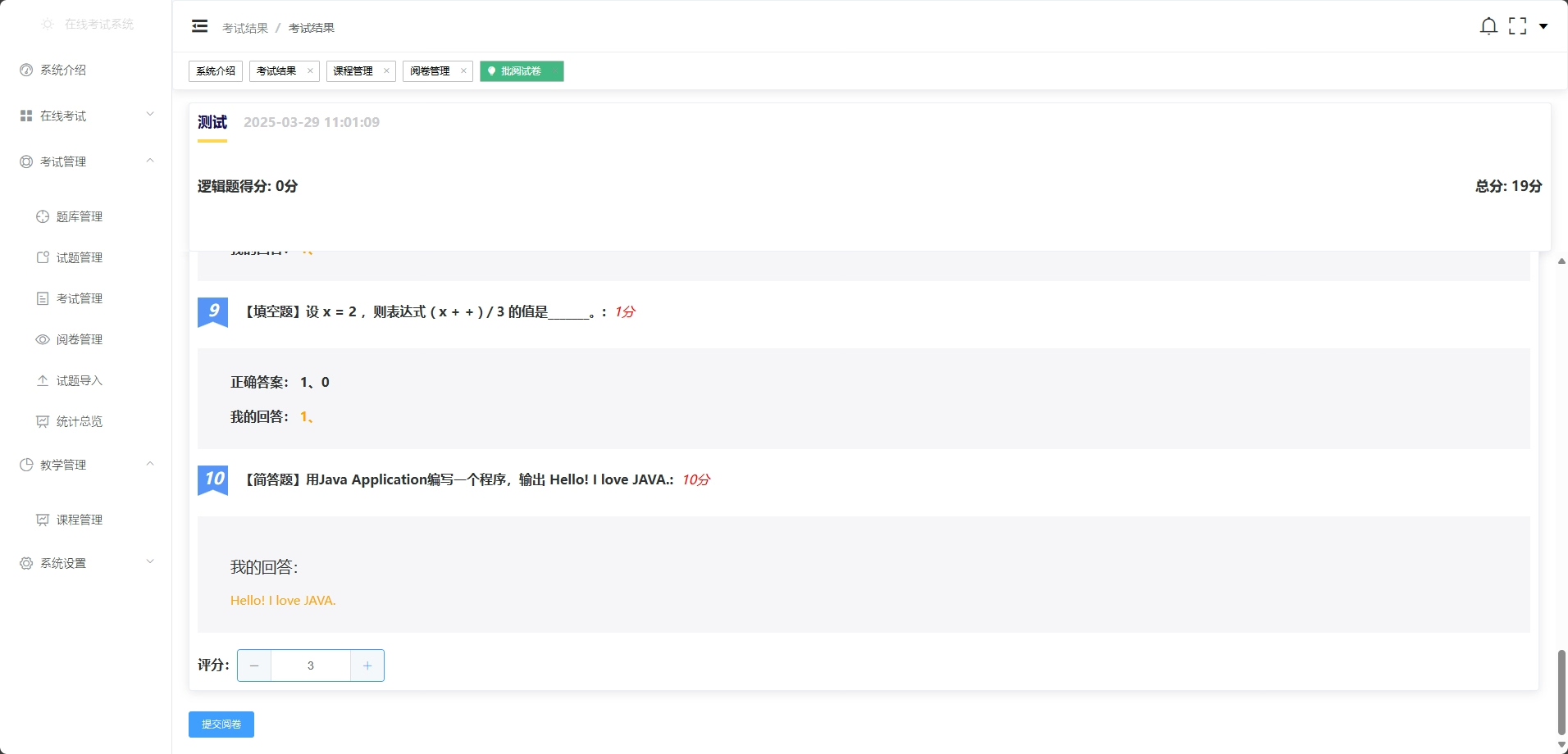Submit grading with 提交阅卷 button

pos(221,724)
